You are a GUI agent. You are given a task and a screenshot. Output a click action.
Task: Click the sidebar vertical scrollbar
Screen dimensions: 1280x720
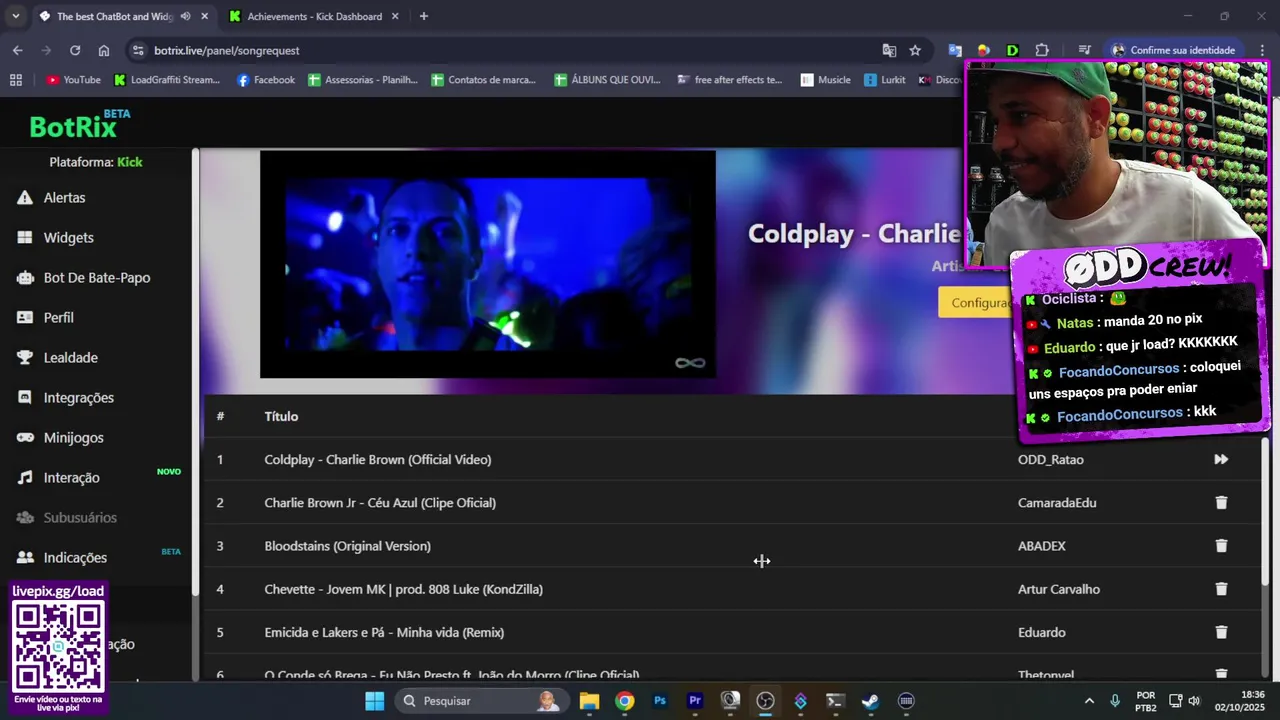196,370
